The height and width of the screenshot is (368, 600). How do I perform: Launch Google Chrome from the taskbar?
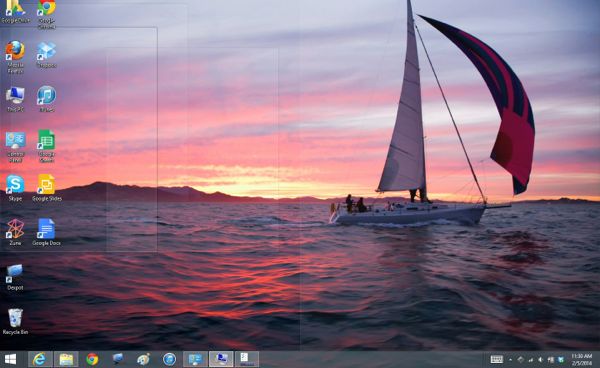[x=92, y=359]
